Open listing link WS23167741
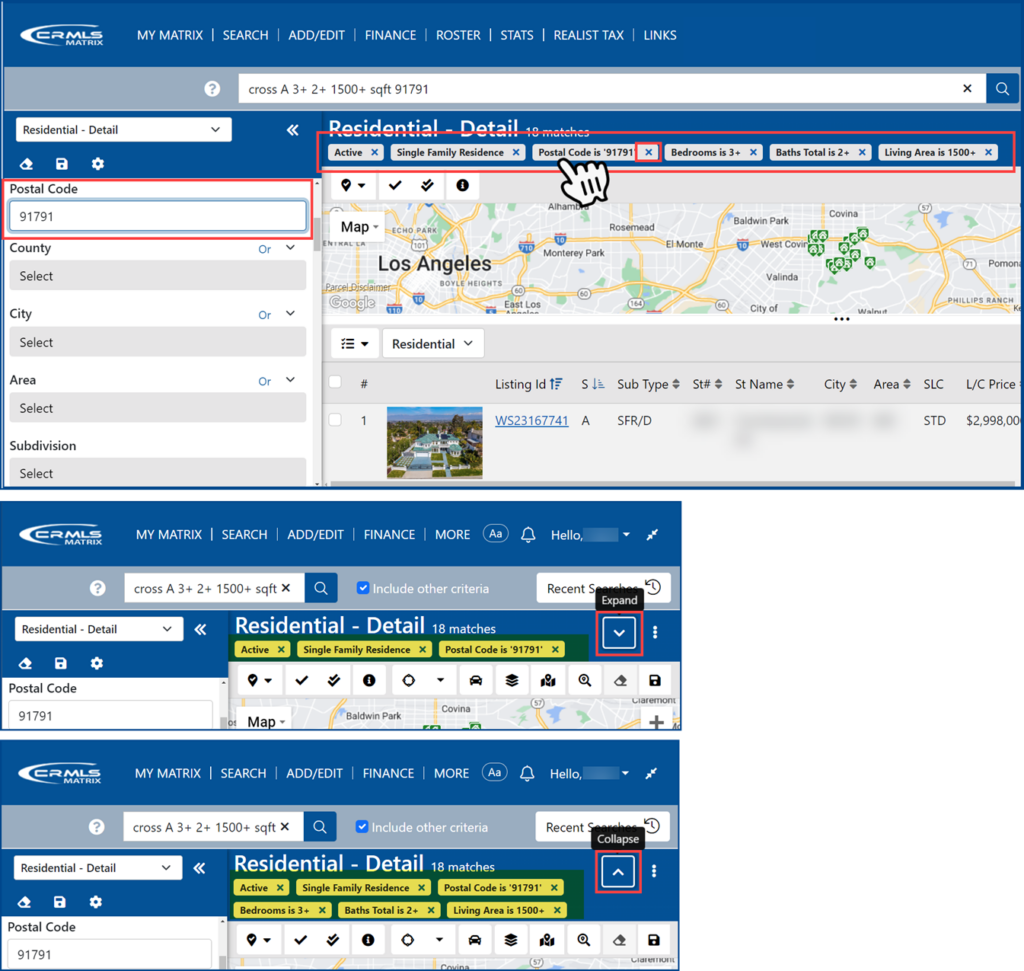Viewport: 1024px width, 971px height. tap(531, 421)
